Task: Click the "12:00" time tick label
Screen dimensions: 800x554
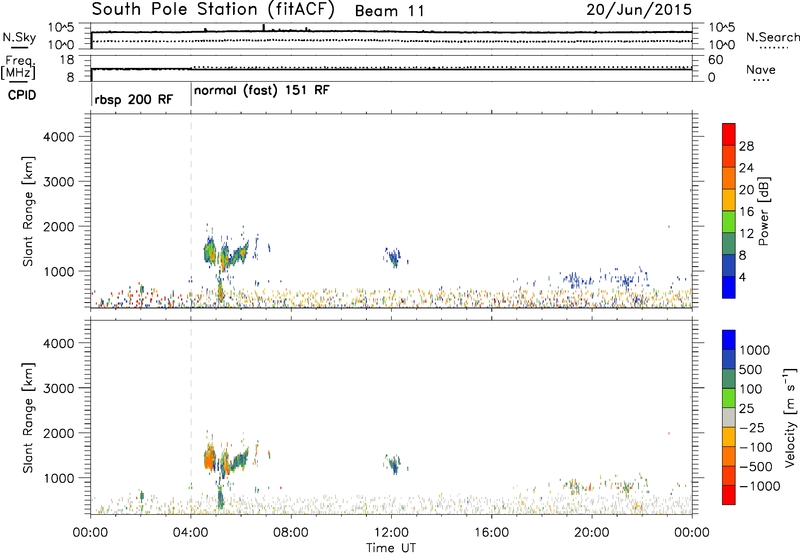Action: (x=391, y=533)
